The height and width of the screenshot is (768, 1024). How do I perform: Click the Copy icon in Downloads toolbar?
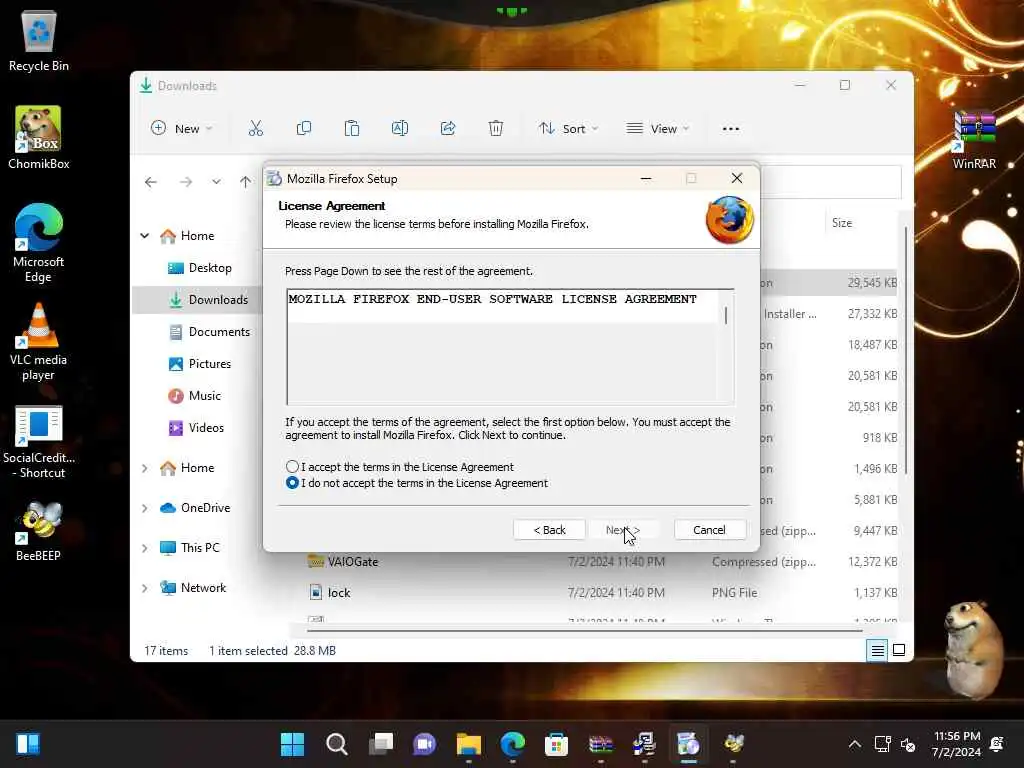tap(304, 129)
